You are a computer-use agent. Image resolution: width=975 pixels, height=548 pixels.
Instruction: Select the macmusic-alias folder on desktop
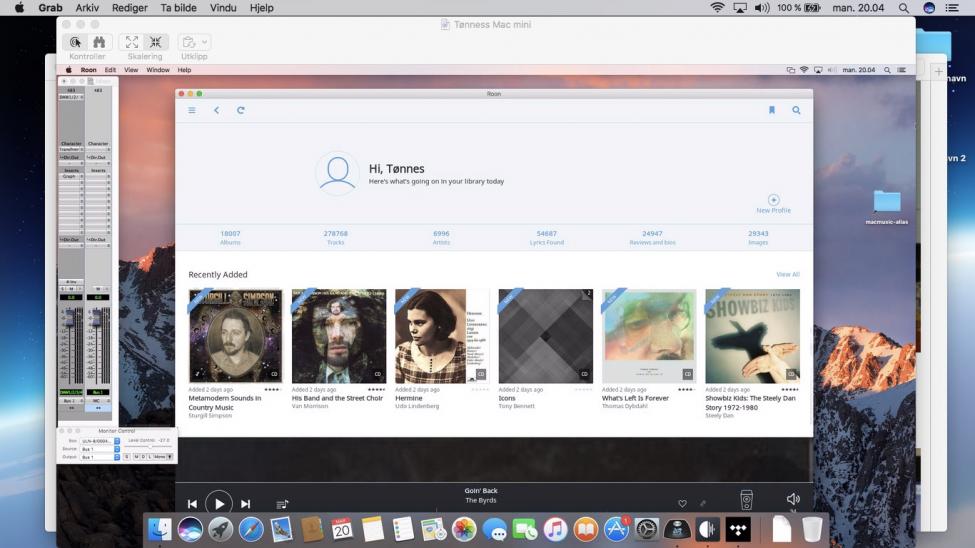pos(887,207)
